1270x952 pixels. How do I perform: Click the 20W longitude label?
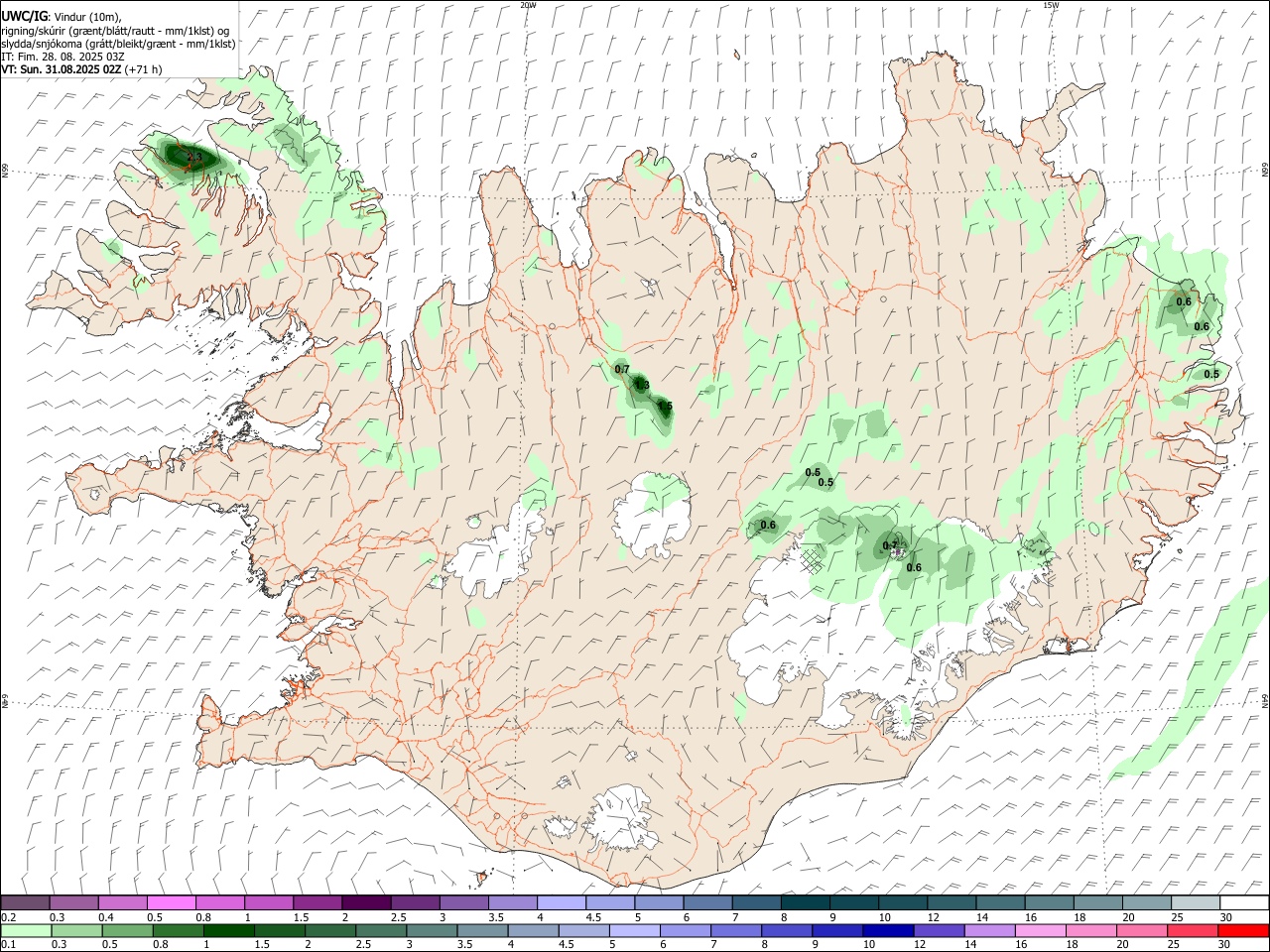528,5
